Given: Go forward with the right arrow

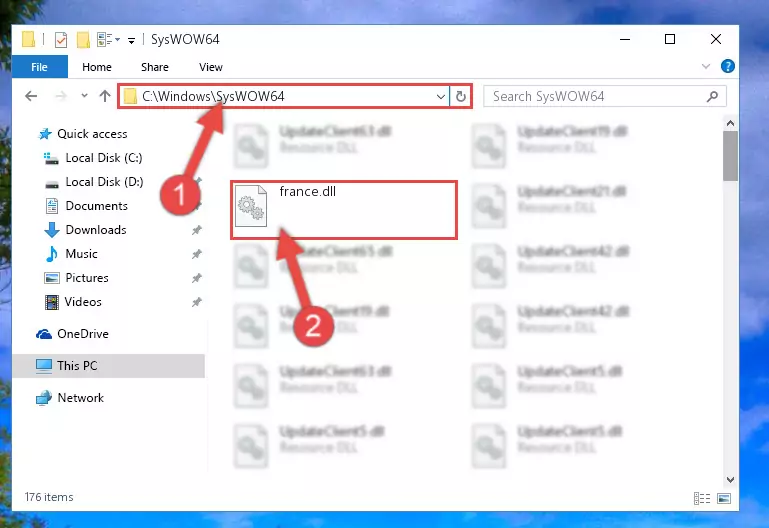Looking at the screenshot, I should coord(61,96).
